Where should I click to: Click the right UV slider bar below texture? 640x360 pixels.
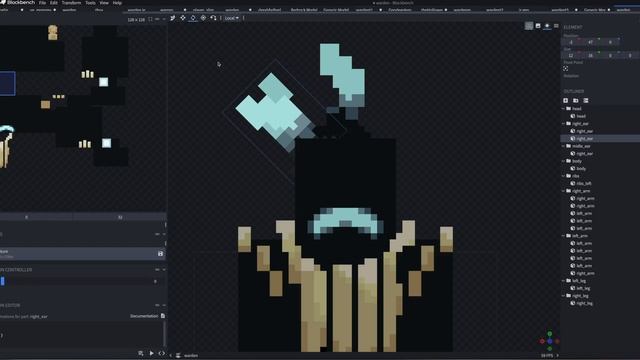point(120,217)
